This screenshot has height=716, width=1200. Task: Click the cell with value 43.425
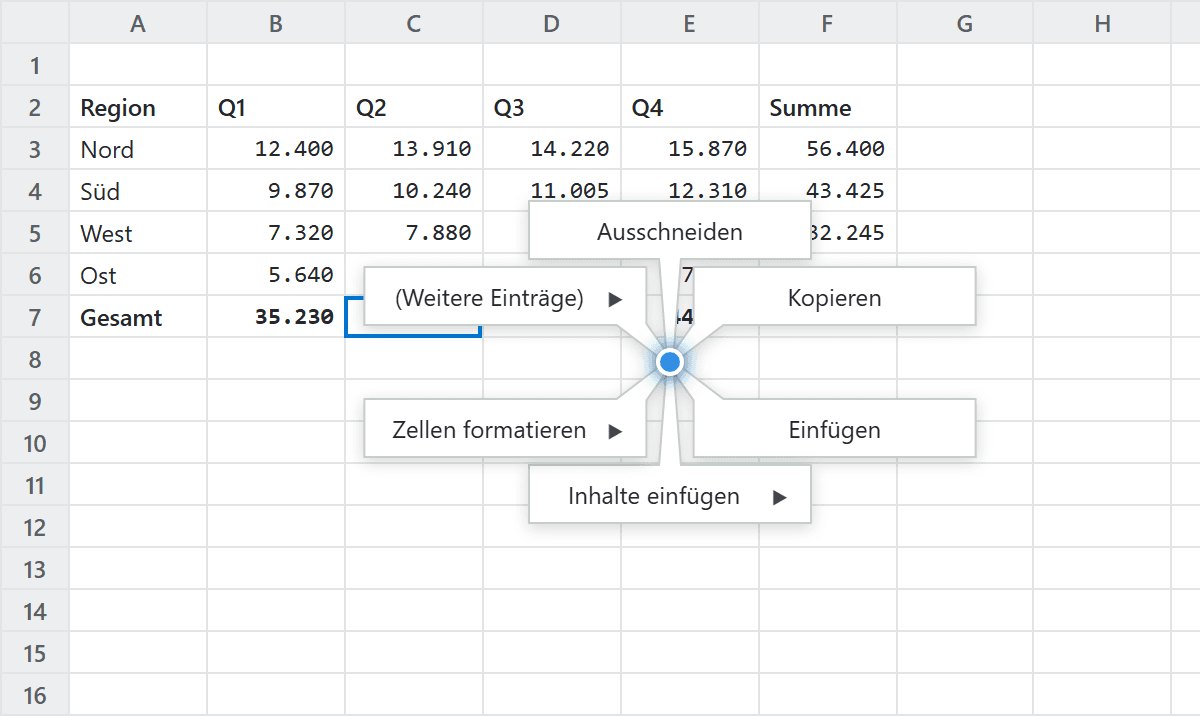click(x=828, y=189)
